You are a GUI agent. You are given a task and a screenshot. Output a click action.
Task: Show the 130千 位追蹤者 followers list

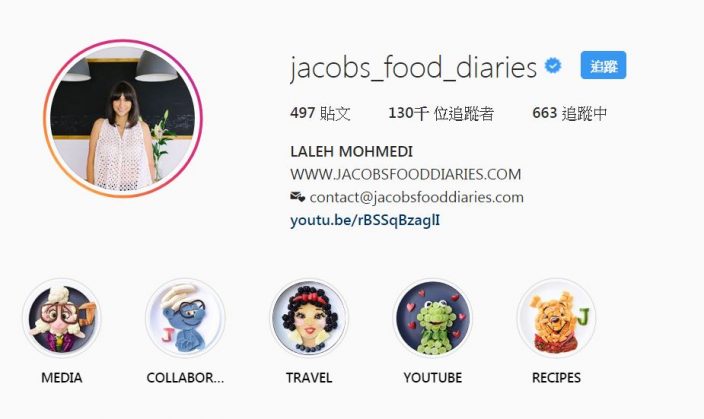(441, 113)
